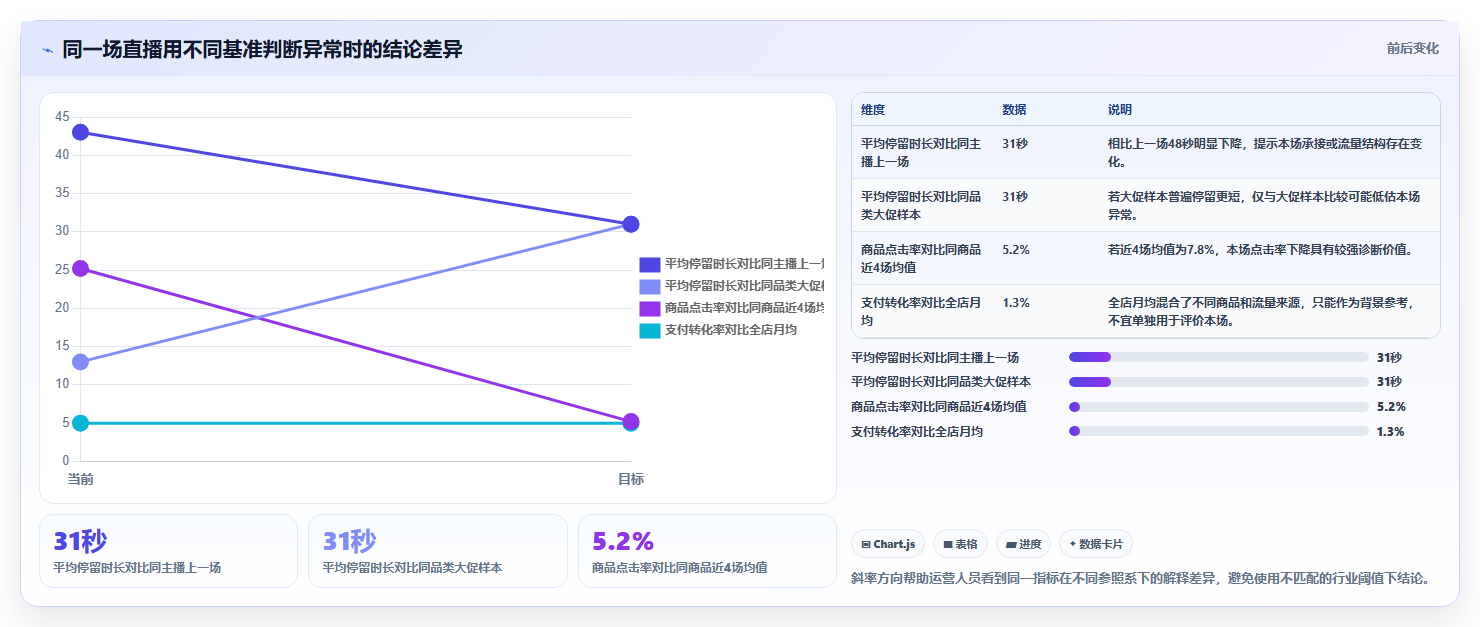The width and height of the screenshot is (1480, 627).
Task: Click progress bar for 支付转化率对比全店月均
Action: pos(1218,431)
